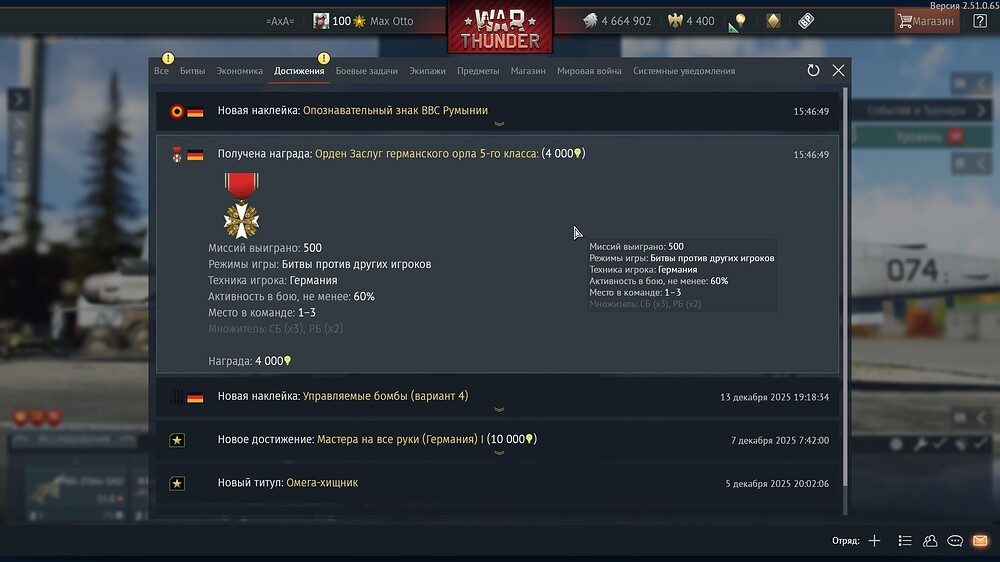Open the chat bubble icon
The height and width of the screenshot is (562, 1000).
pyautogui.click(x=955, y=541)
